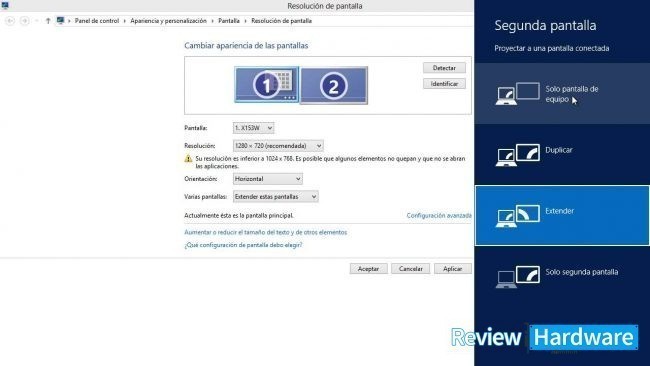The height and width of the screenshot is (366, 650).
Task: Select monitor 2 in the display preview
Action: click(334, 85)
